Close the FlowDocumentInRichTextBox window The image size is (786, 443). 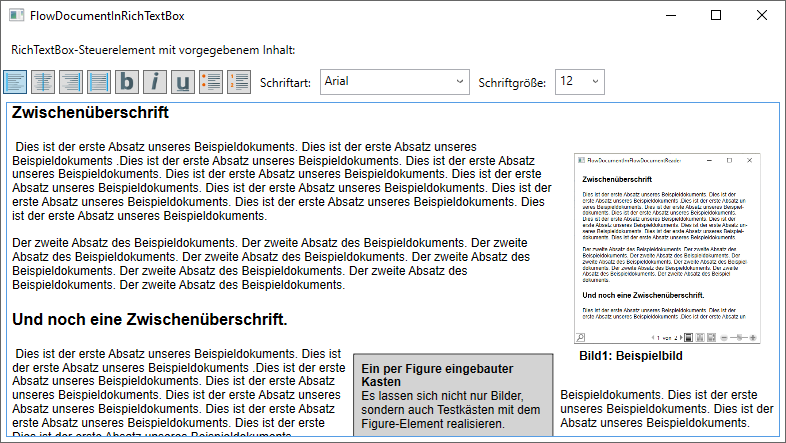point(761,16)
